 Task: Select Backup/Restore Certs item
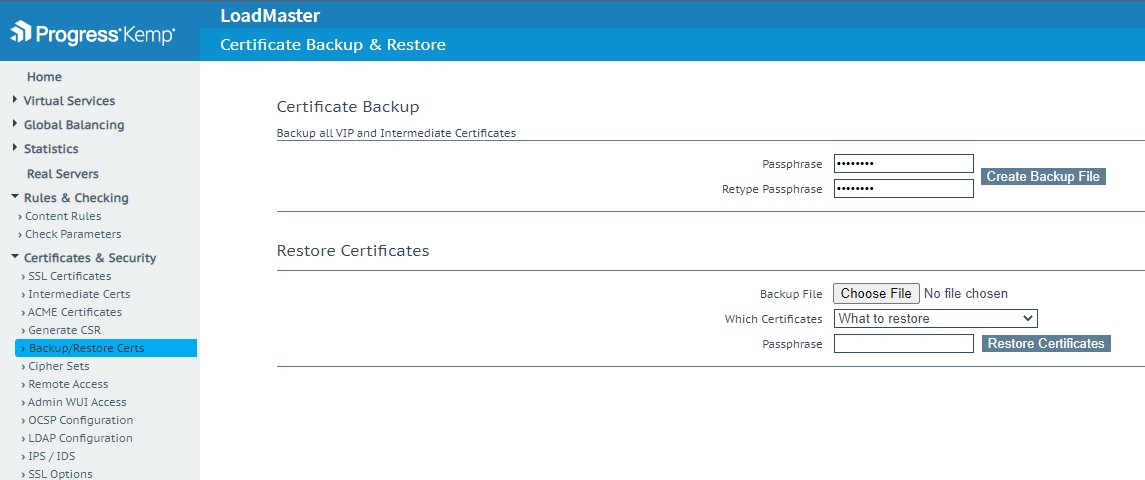(x=106, y=348)
